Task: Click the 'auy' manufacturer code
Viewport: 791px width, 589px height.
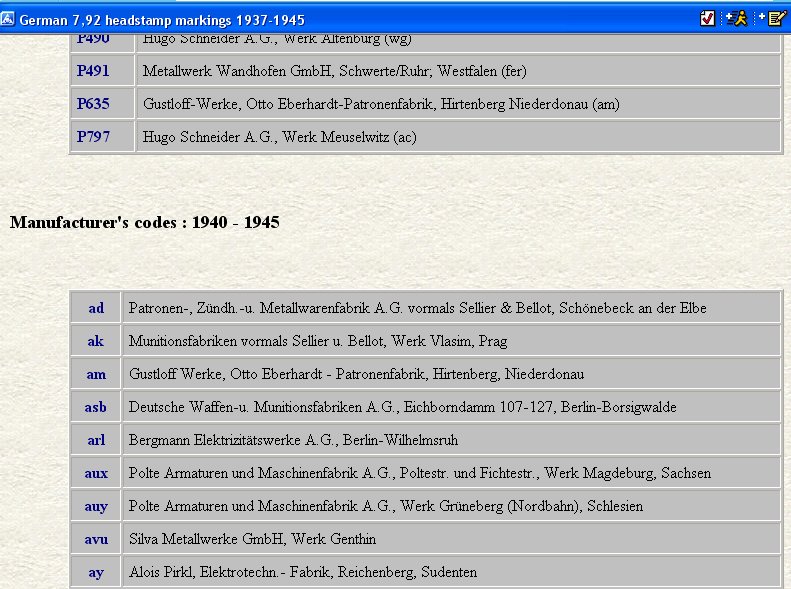Action: pos(96,506)
